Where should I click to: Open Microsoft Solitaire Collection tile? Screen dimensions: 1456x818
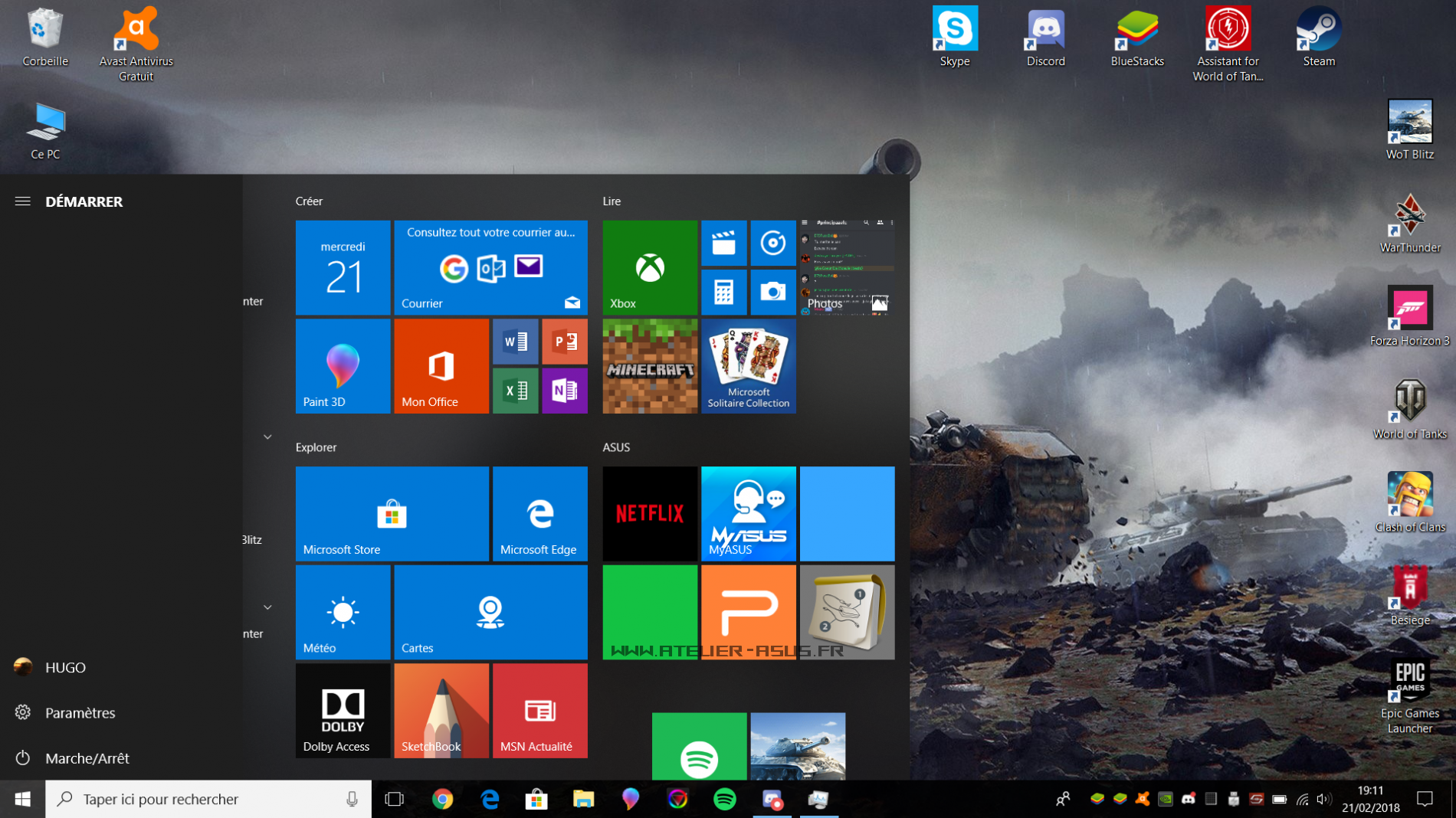(x=748, y=366)
